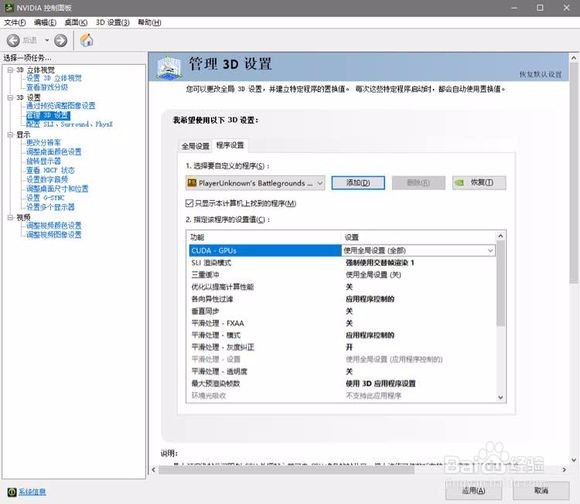The height and width of the screenshot is (504, 580).
Task: Select the SLI 渲染模式 row
Action: click(x=342, y=263)
